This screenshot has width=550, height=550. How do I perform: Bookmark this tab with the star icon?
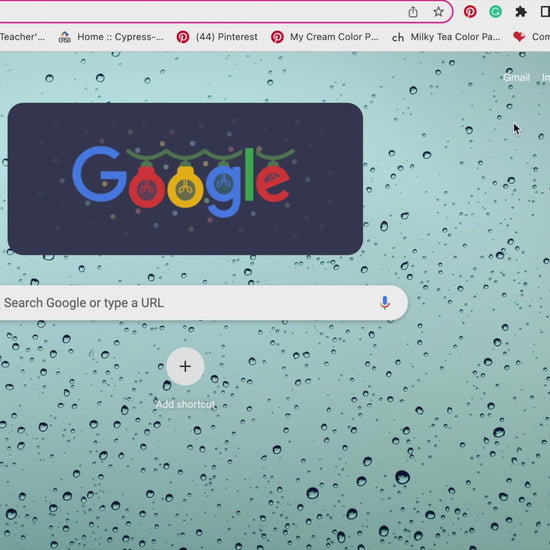pos(438,12)
